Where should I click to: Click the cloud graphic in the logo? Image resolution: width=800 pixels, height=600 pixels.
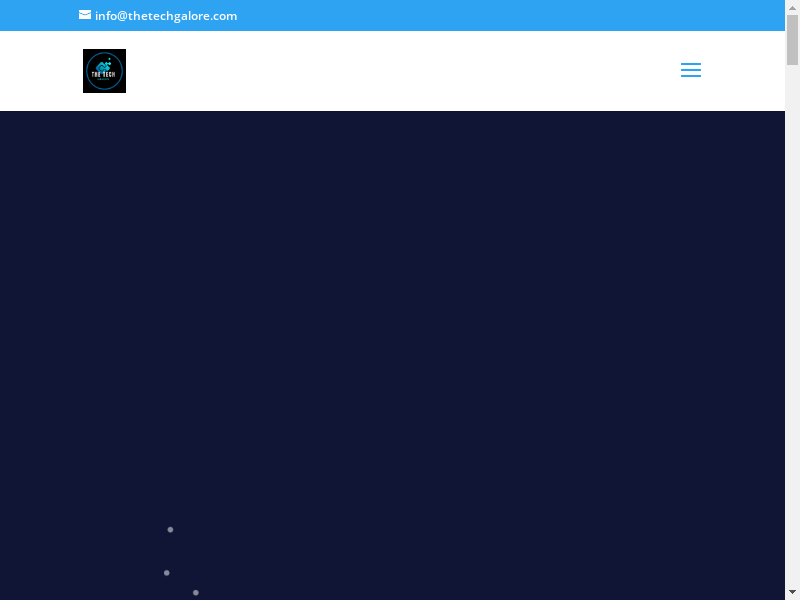coord(104,64)
